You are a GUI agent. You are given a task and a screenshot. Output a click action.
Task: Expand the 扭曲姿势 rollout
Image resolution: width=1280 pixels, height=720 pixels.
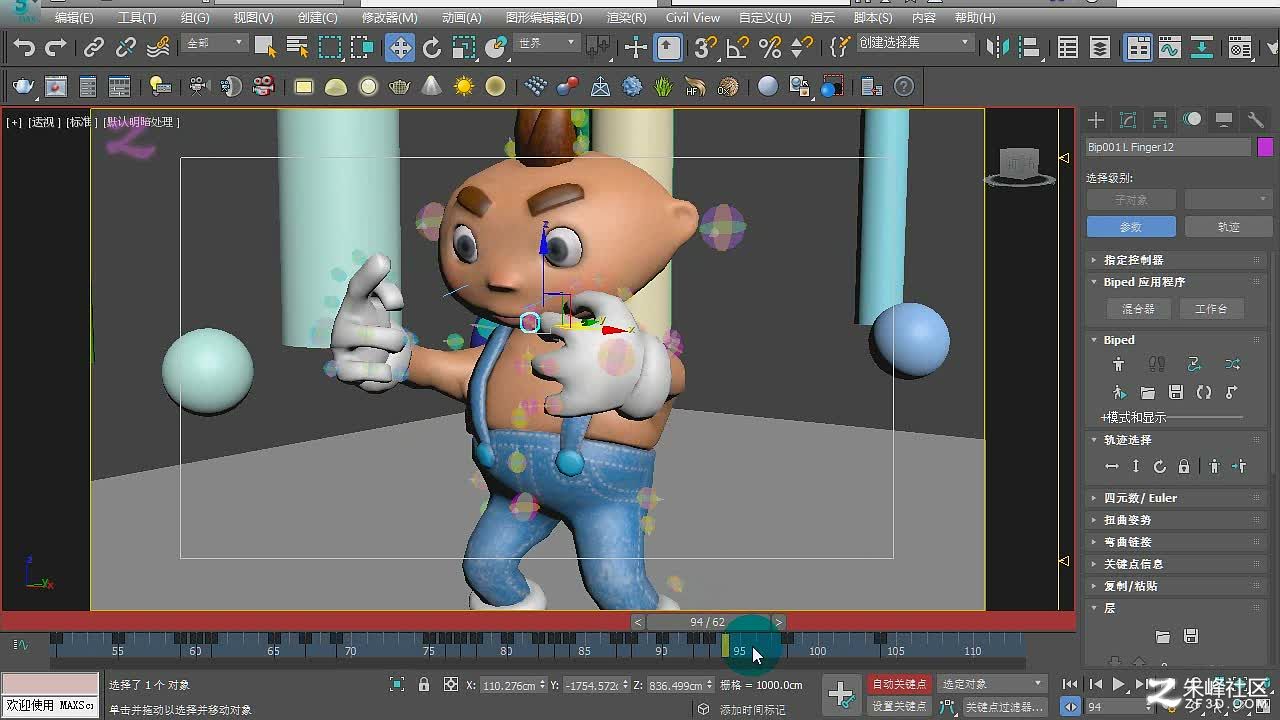coord(1175,520)
